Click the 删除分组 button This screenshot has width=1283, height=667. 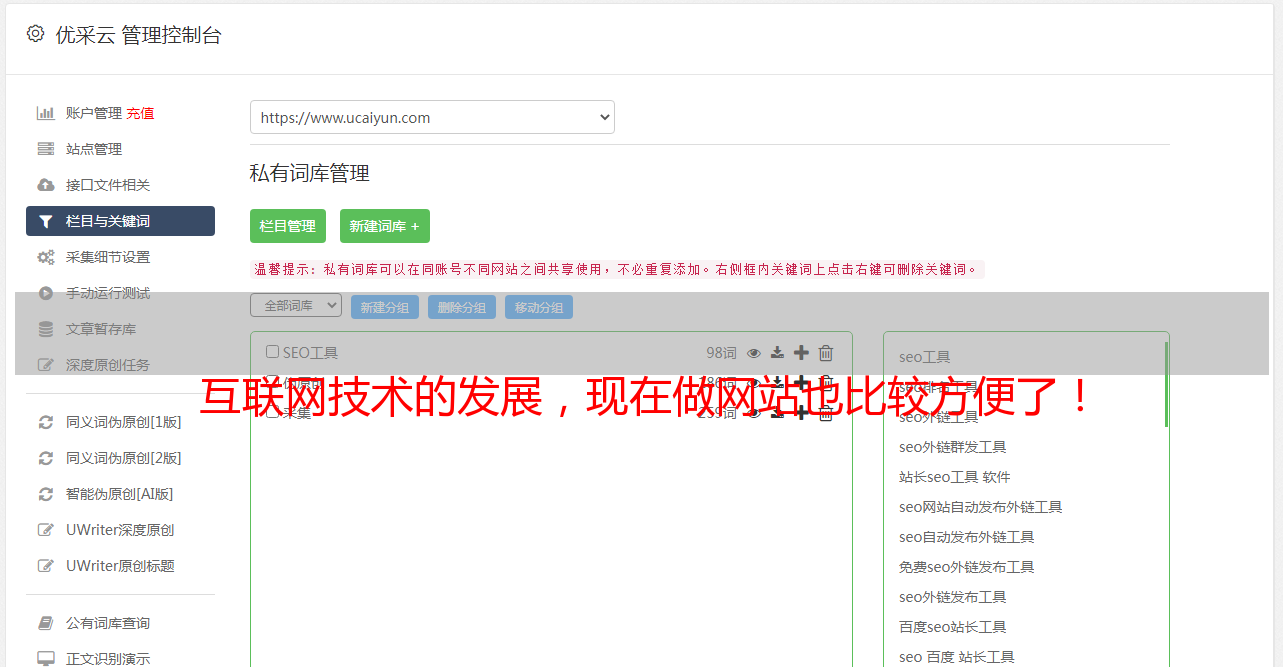click(462, 307)
